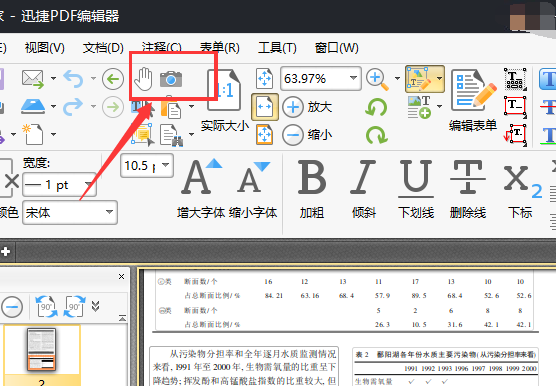Expand the arrow next to zoom magnifier
This screenshot has height=386, width=556.
click(397, 78)
